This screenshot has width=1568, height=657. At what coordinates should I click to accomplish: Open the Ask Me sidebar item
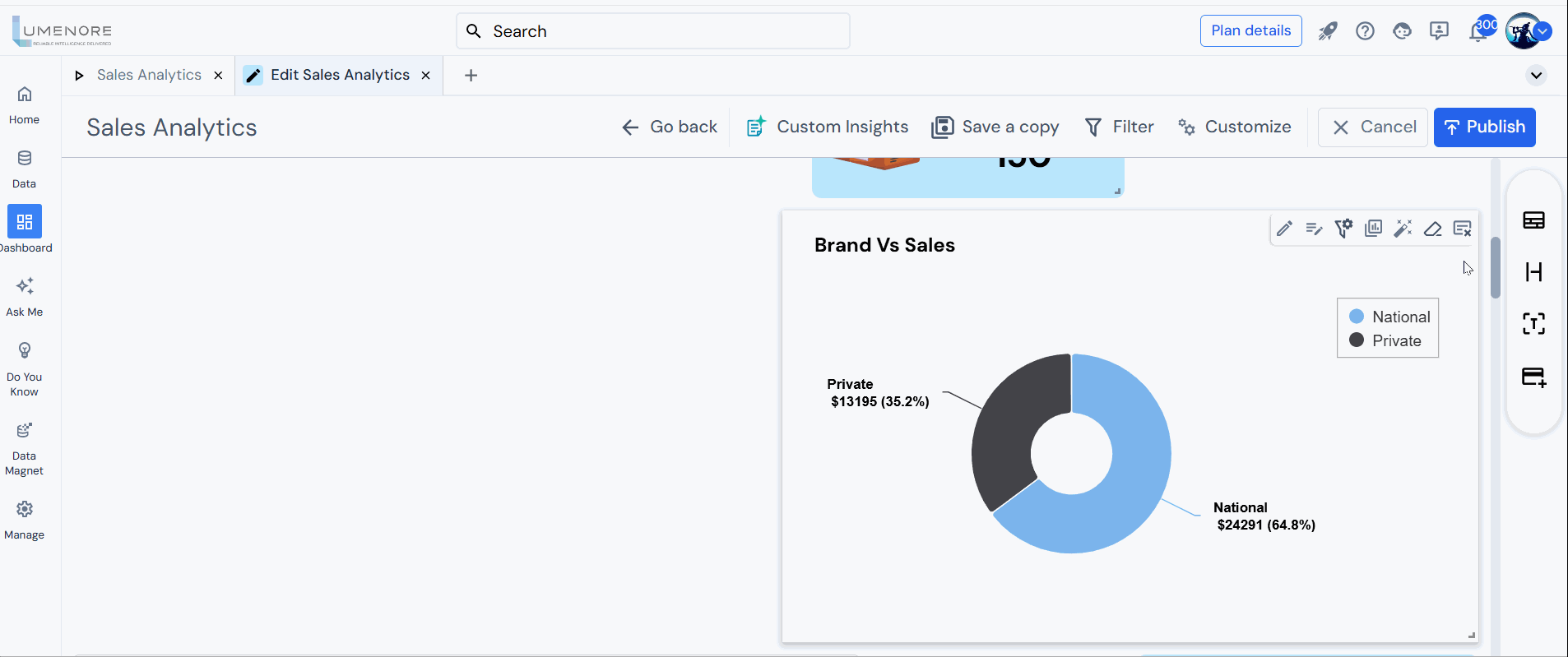pos(25,296)
